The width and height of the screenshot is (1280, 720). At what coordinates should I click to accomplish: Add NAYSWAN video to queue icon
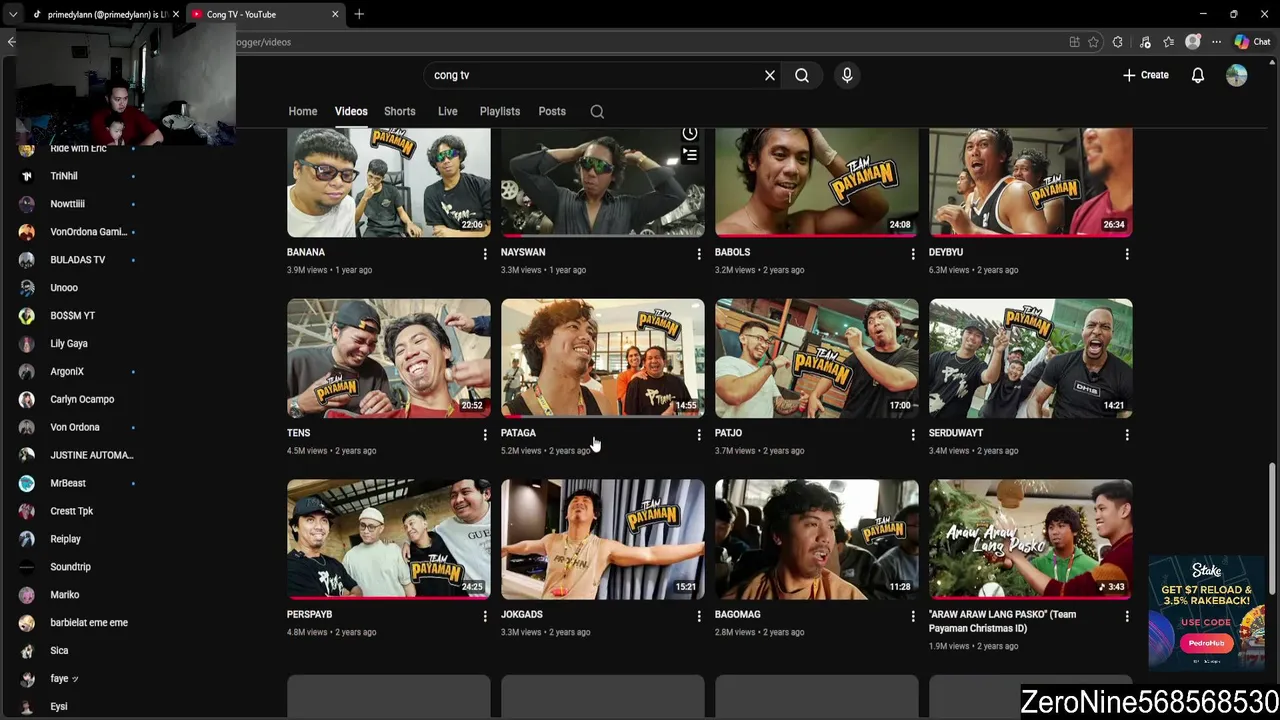click(690, 155)
